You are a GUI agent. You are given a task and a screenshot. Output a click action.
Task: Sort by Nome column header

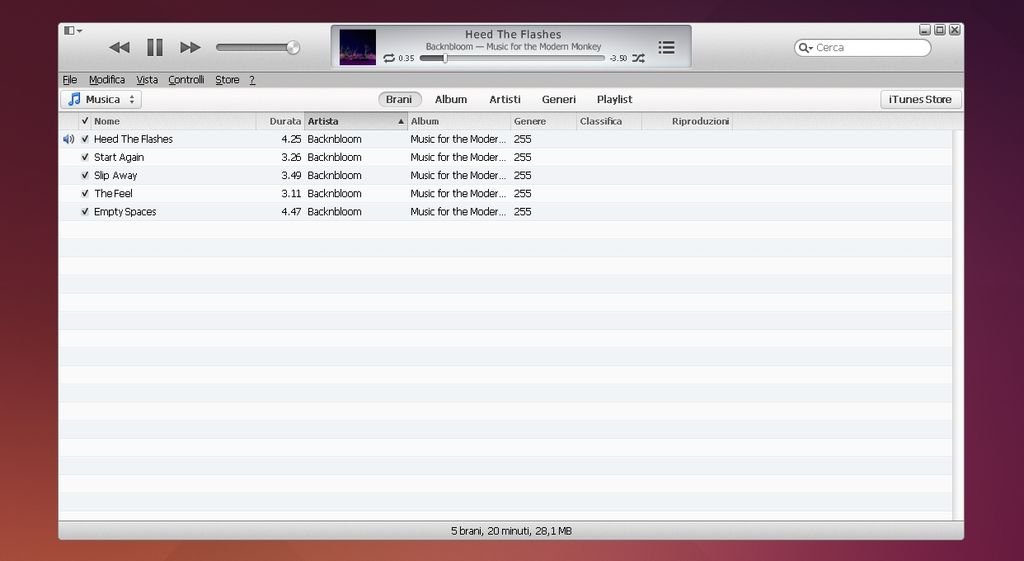tap(174, 121)
